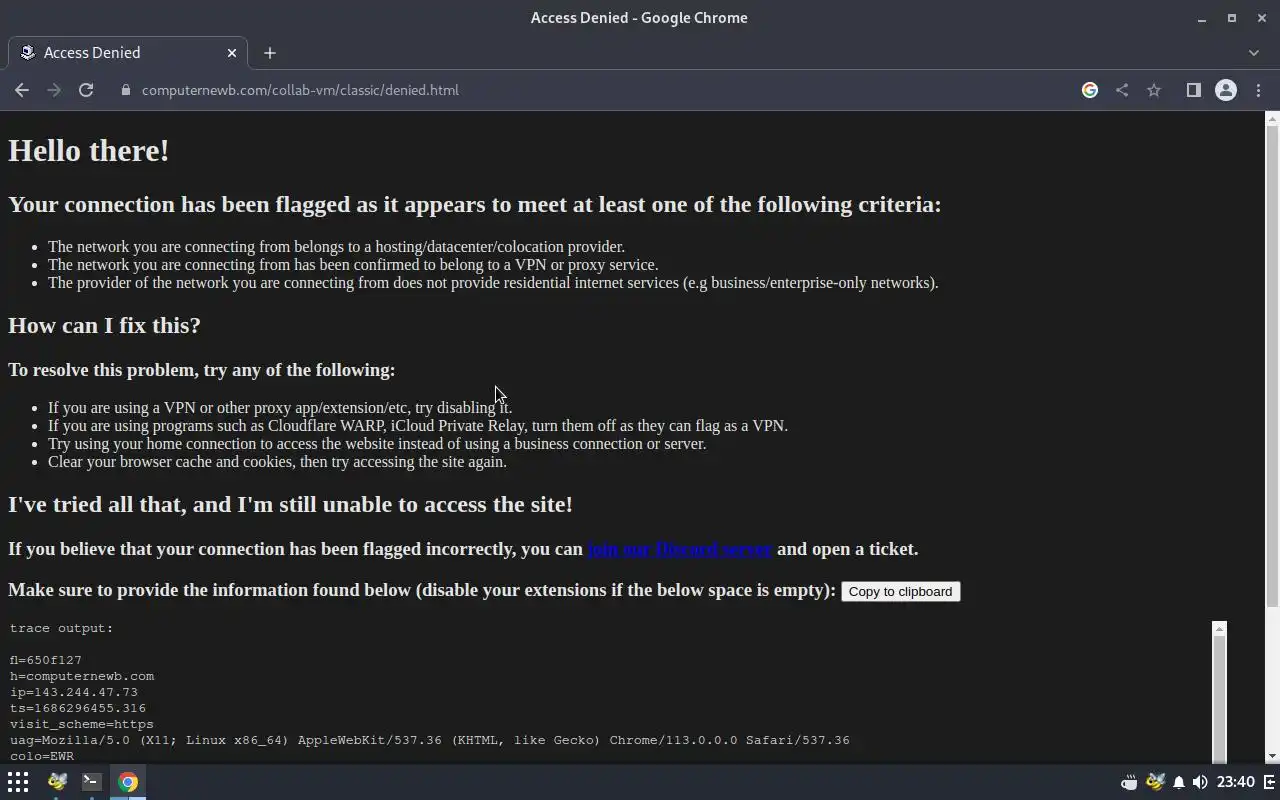Click the page scrollbar up arrow
Viewport: 1280px width, 800px height.
[1272, 119]
